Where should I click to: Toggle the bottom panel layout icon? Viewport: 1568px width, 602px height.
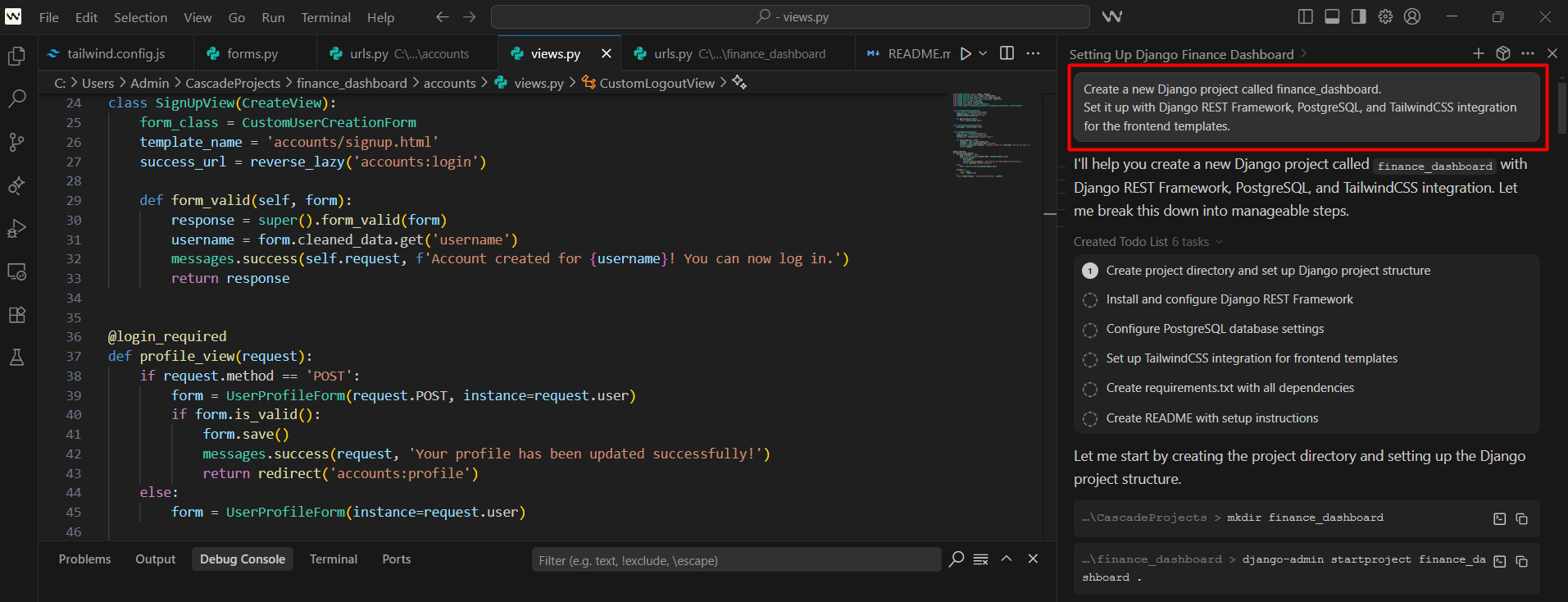1332,16
